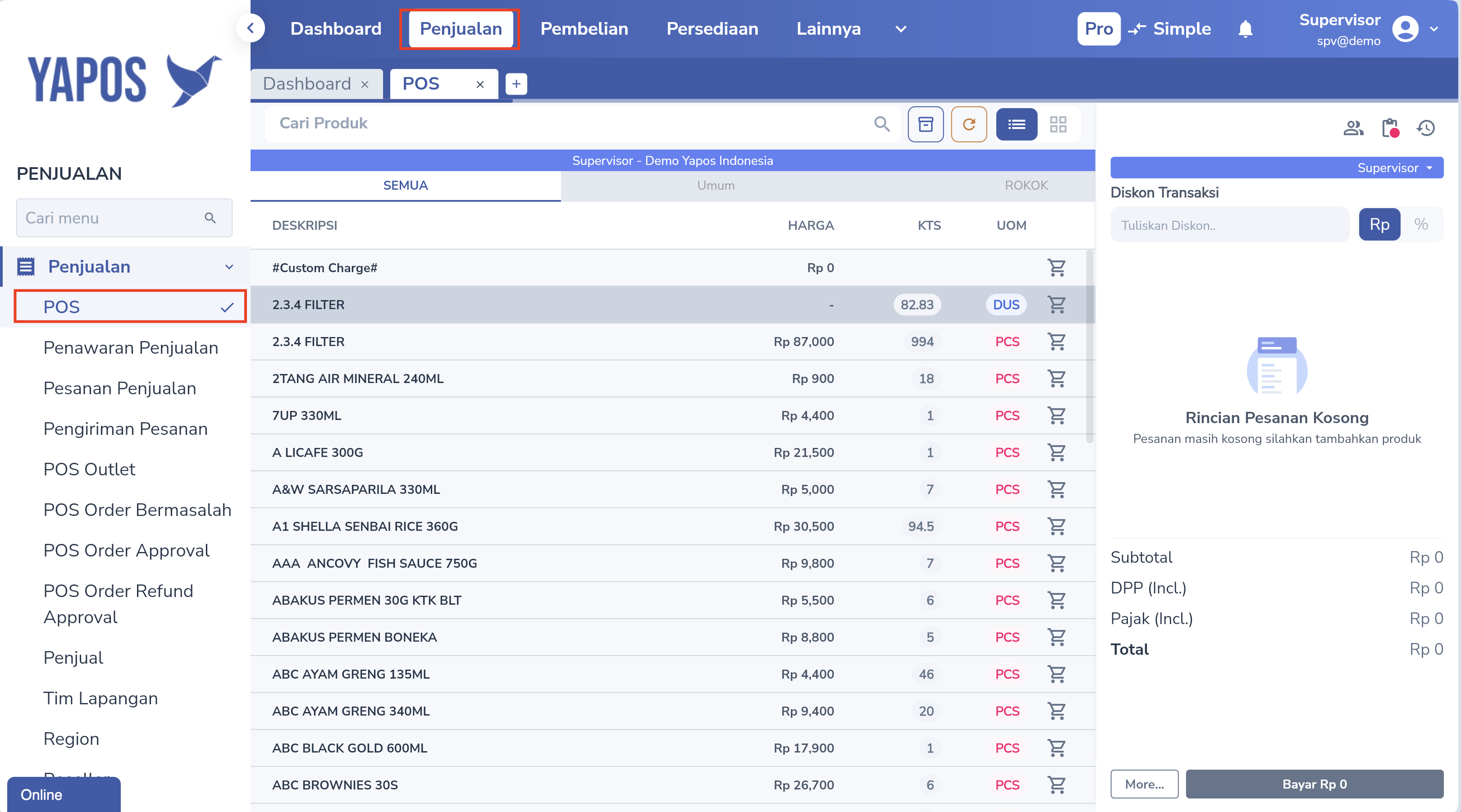Collapse the sidebar with the back arrow

pyautogui.click(x=250, y=28)
